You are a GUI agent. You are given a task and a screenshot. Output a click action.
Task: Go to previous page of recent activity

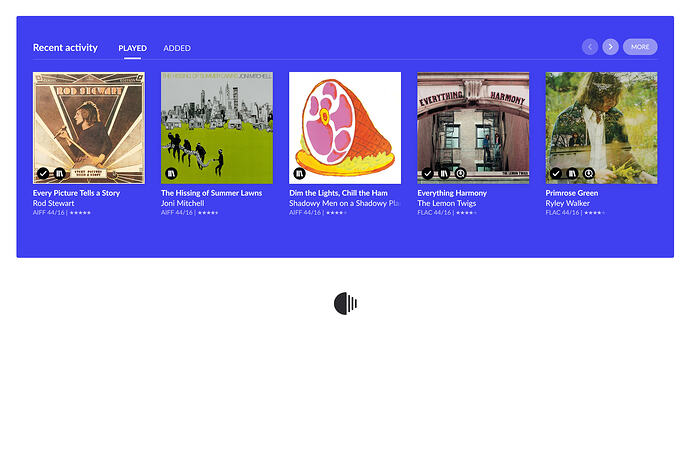pos(590,47)
